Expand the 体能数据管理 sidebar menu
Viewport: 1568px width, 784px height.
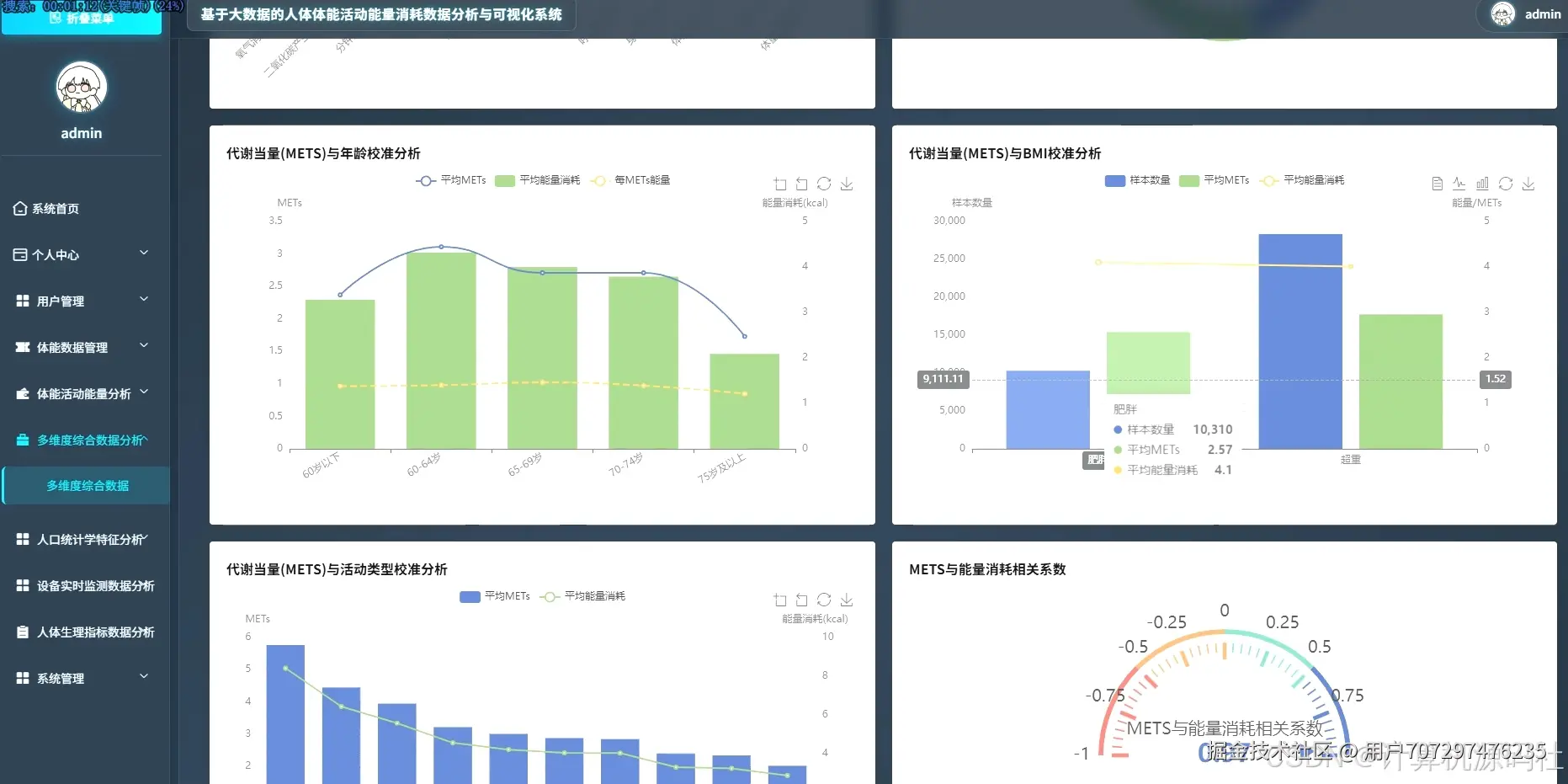(x=82, y=347)
